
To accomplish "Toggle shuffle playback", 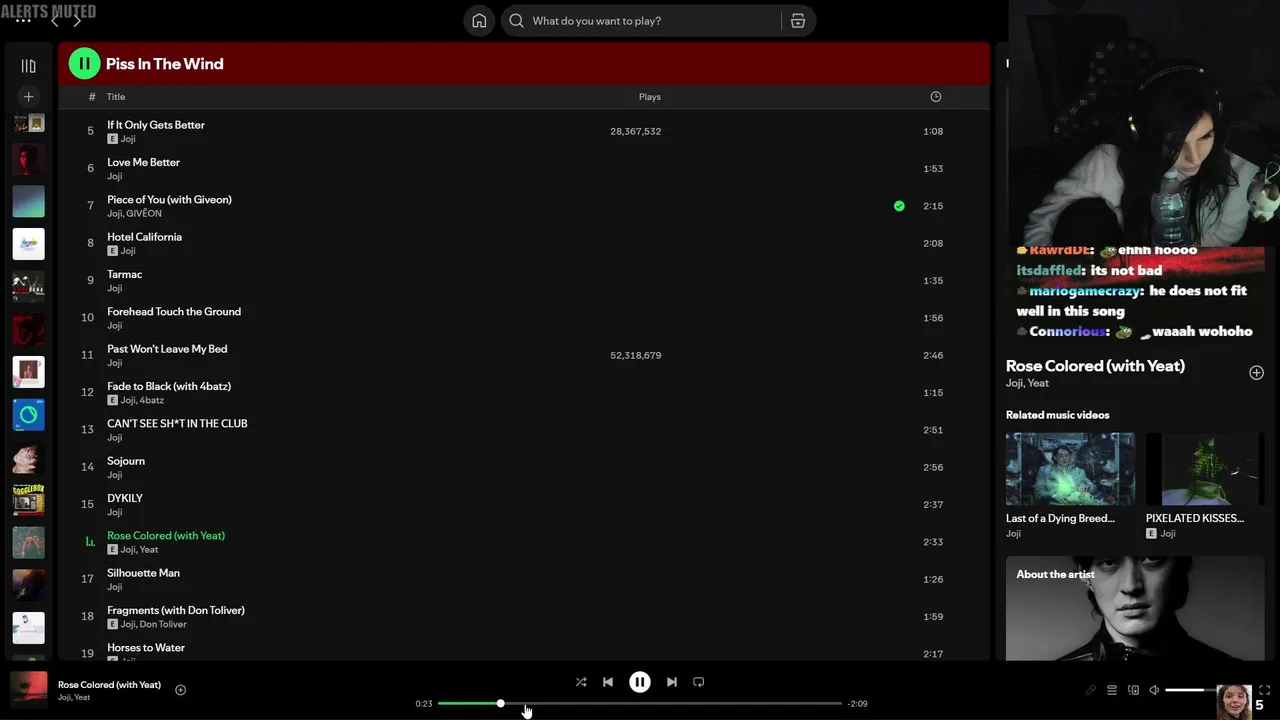I will 581,682.
